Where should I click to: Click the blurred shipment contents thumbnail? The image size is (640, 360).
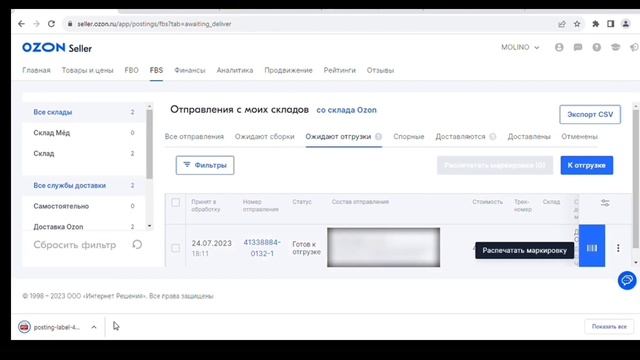tap(383, 247)
